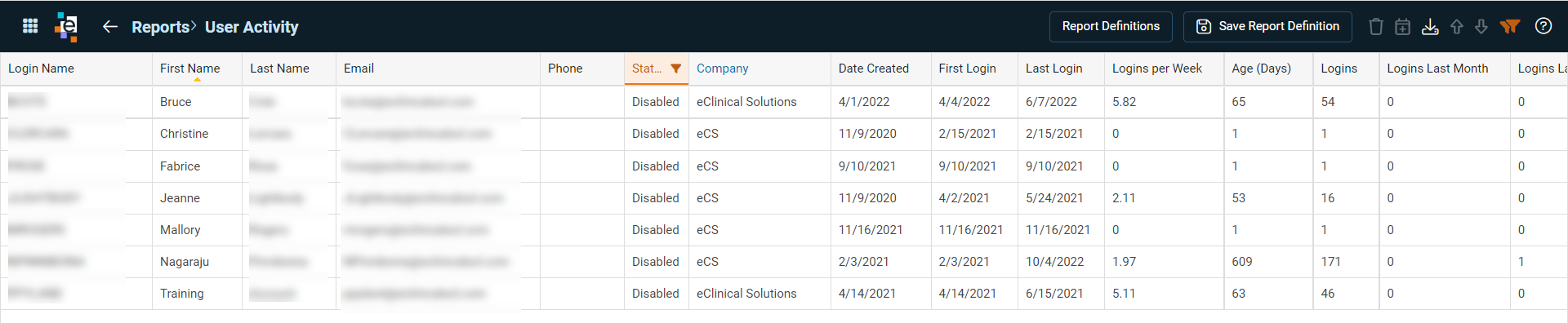Click the up arrow toolbar icon
The height and width of the screenshot is (323, 1568).
click(x=1456, y=27)
